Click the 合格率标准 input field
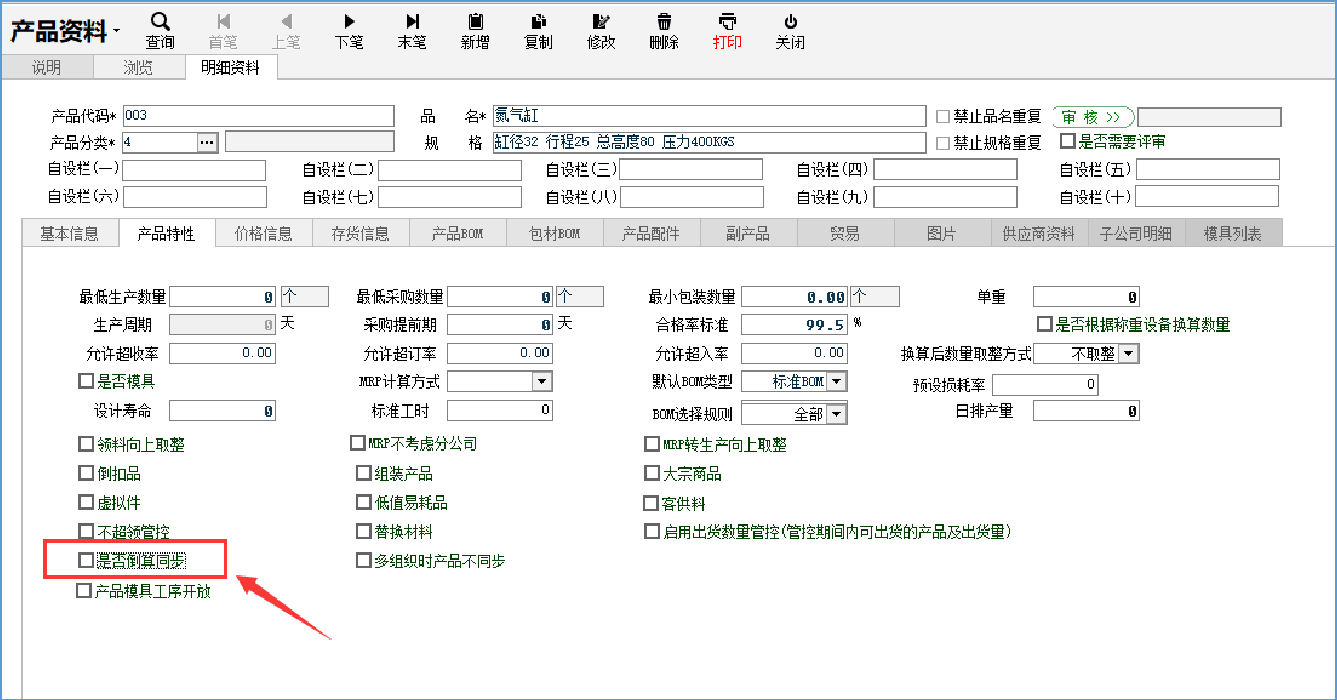The width and height of the screenshot is (1337, 700). [794, 325]
